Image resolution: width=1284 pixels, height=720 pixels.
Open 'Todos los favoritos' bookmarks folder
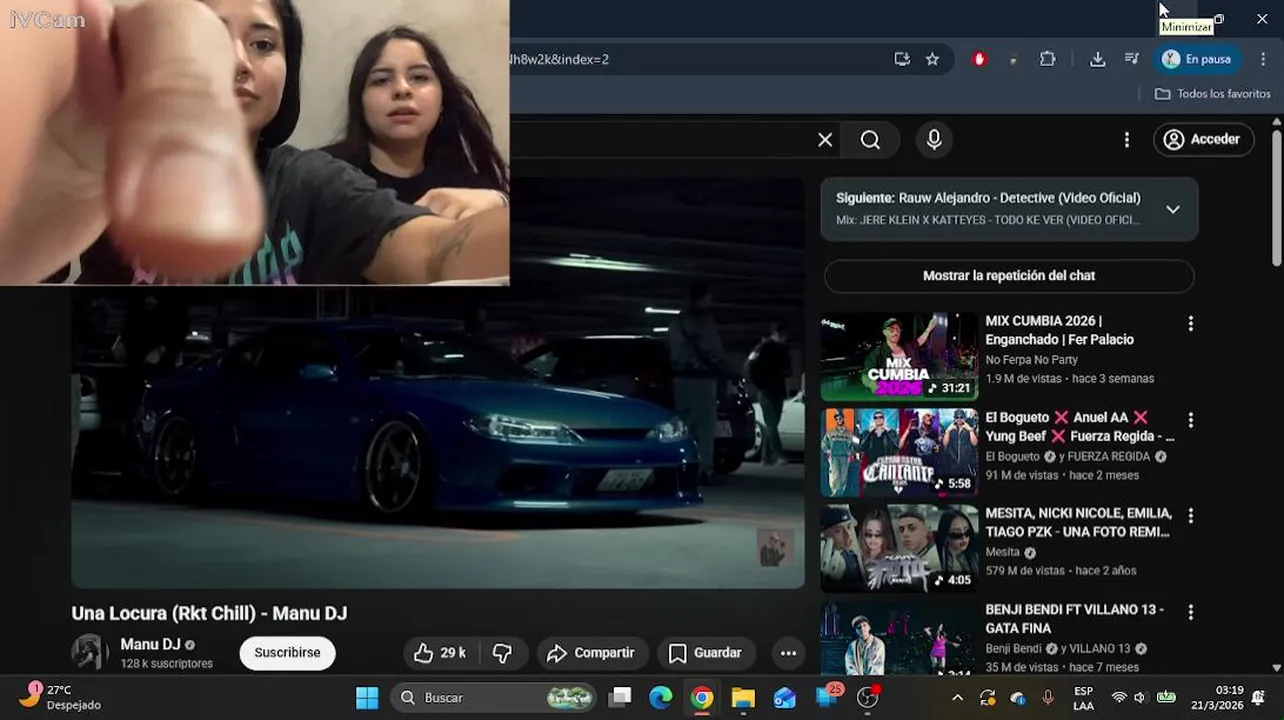[1212, 93]
